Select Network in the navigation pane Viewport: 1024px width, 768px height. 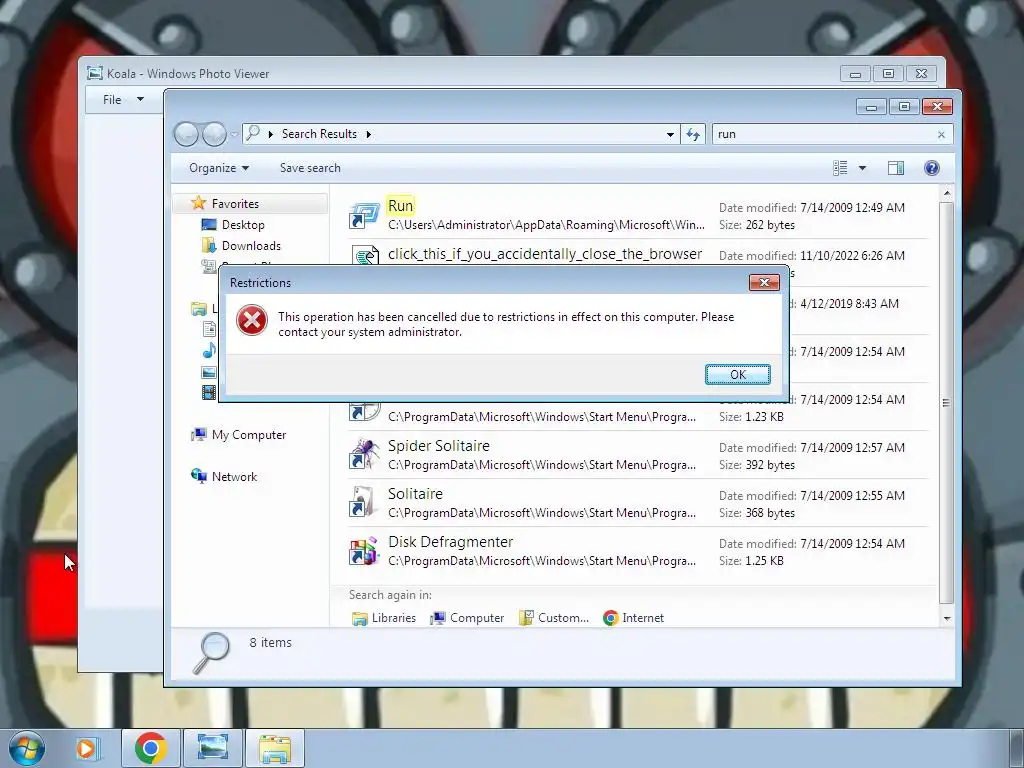click(234, 477)
